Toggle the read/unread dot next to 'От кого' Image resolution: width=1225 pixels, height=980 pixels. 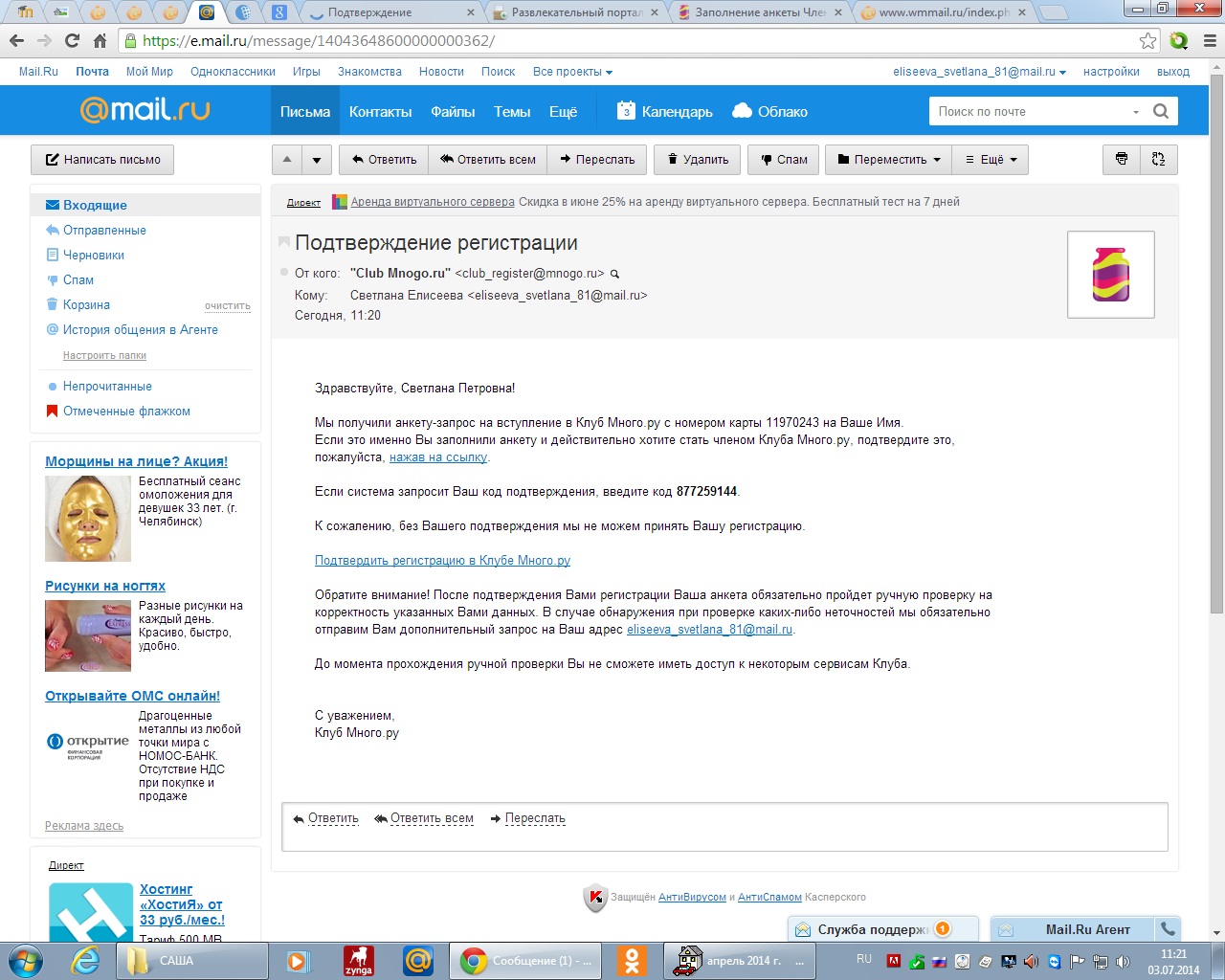click(284, 273)
